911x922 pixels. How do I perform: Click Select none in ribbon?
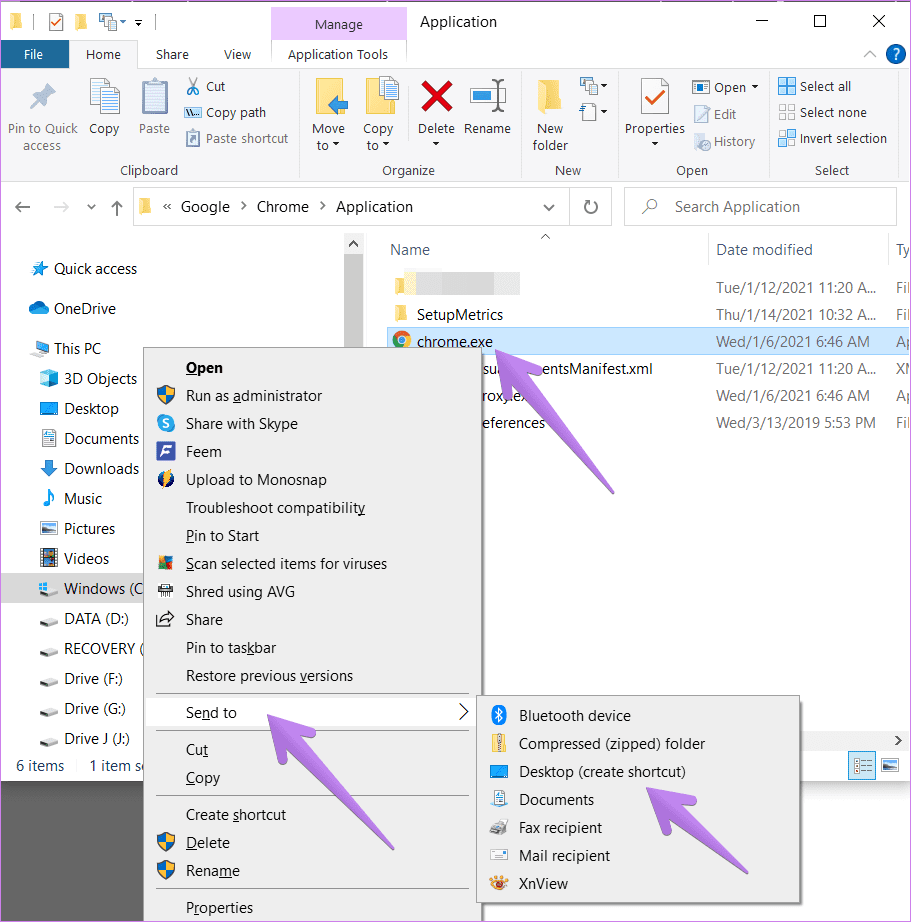[822, 112]
